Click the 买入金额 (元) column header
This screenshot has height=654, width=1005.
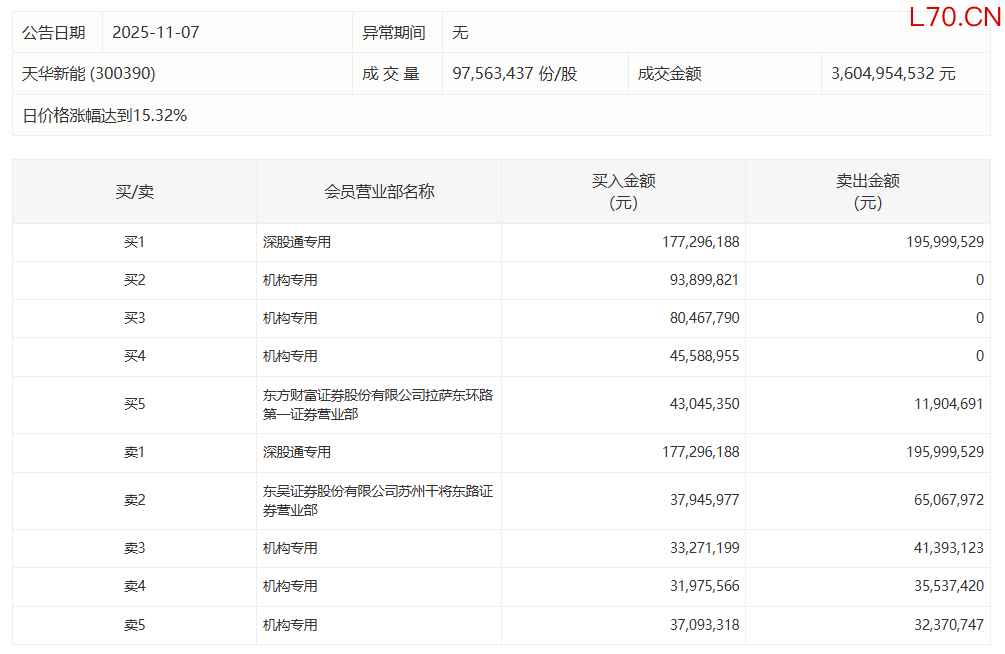pyautogui.click(x=623, y=192)
